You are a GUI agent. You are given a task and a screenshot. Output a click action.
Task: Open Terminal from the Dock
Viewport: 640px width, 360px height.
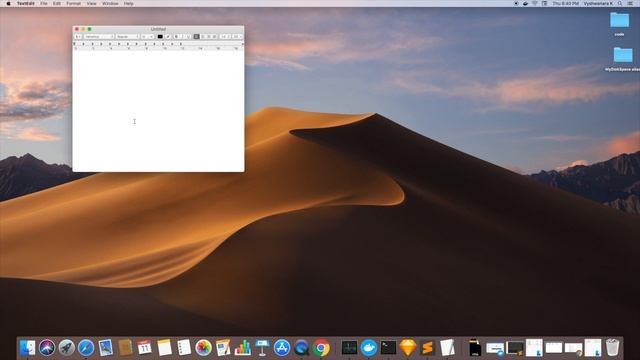pyautogui.click(x=389, y=348)
